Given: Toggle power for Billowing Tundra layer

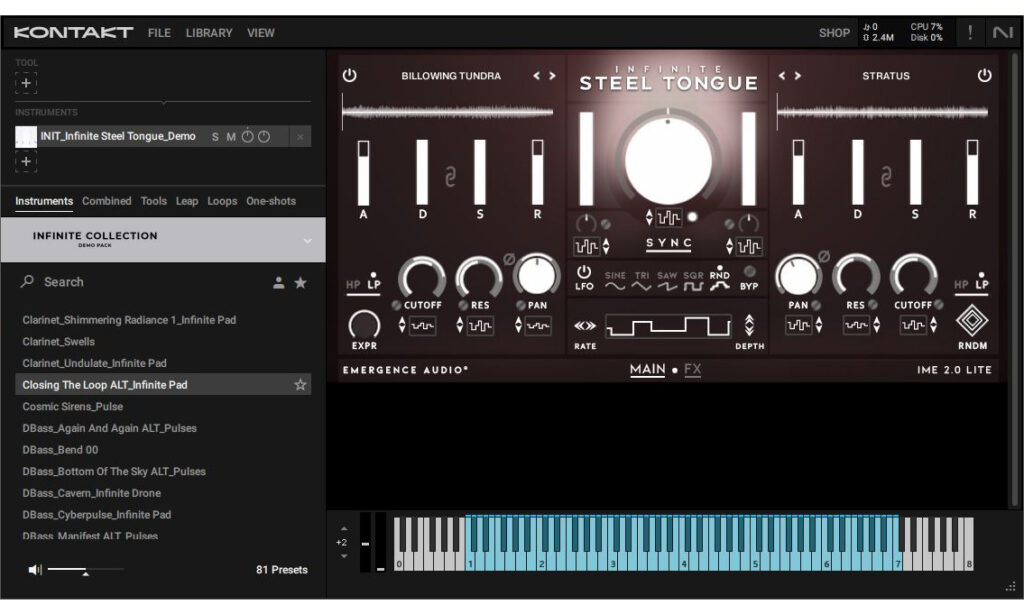Looking at the screenshot, I should [x=349, y=76].
